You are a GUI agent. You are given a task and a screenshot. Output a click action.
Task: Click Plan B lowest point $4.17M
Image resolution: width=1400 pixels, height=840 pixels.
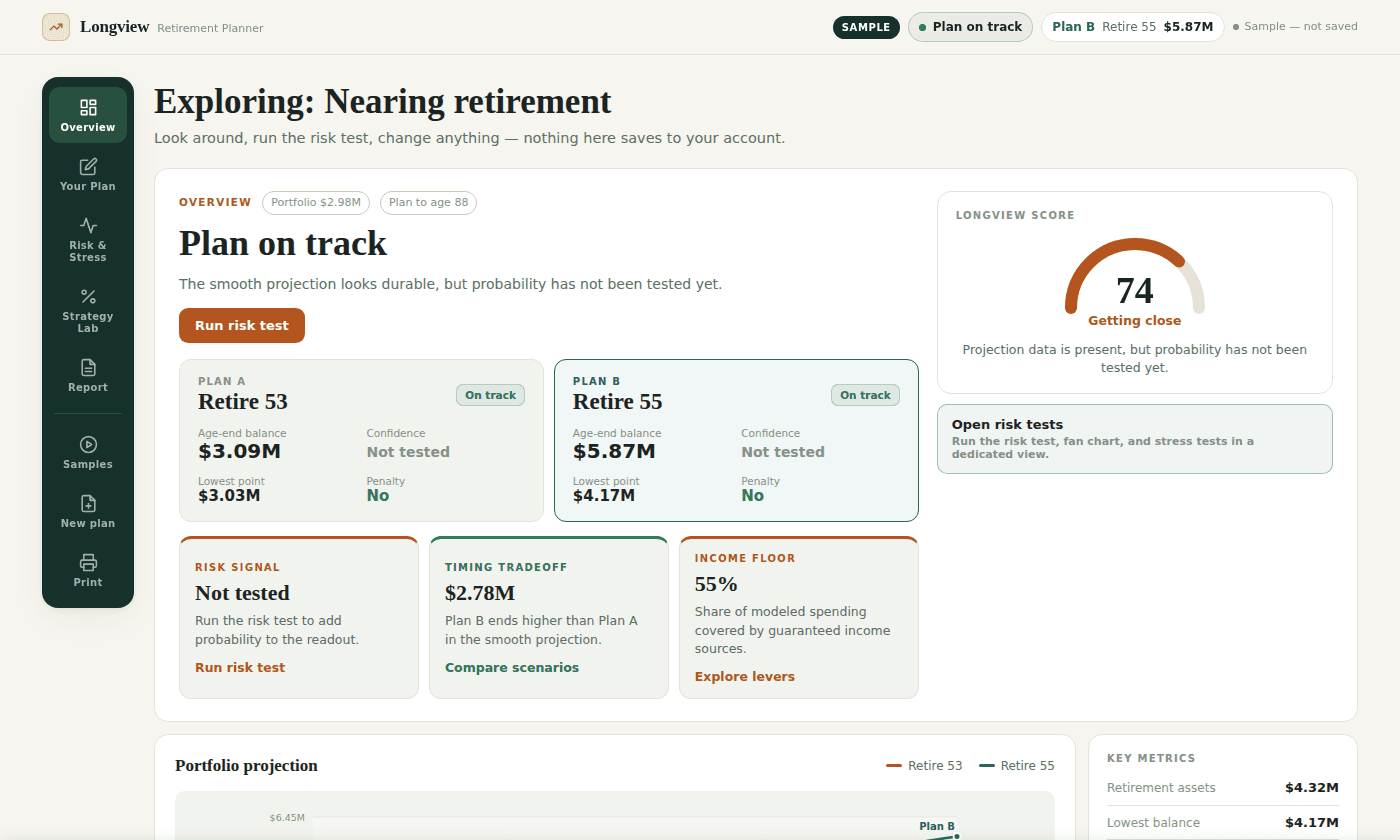pos(604,496)
